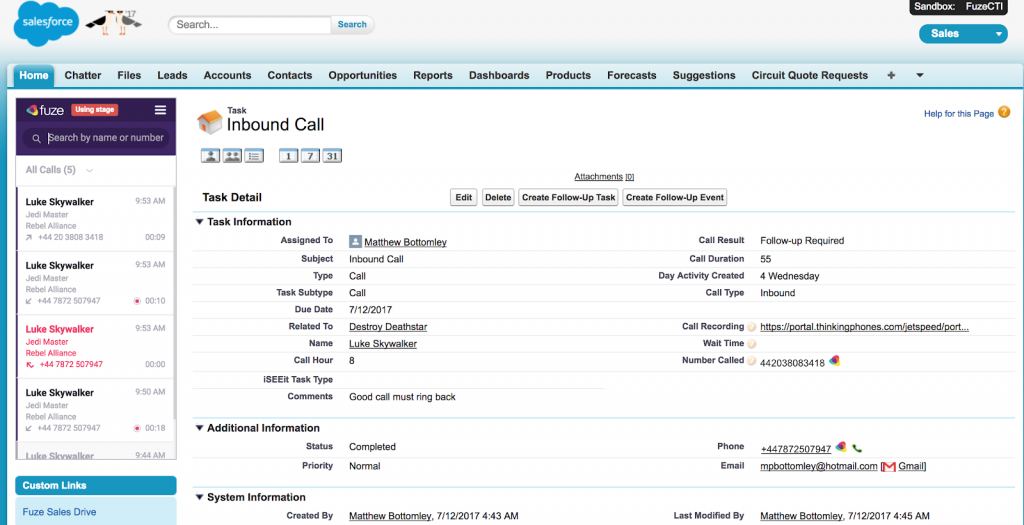Click the Salesforce cloud logo
The image size is (1024, 525).
46,23
